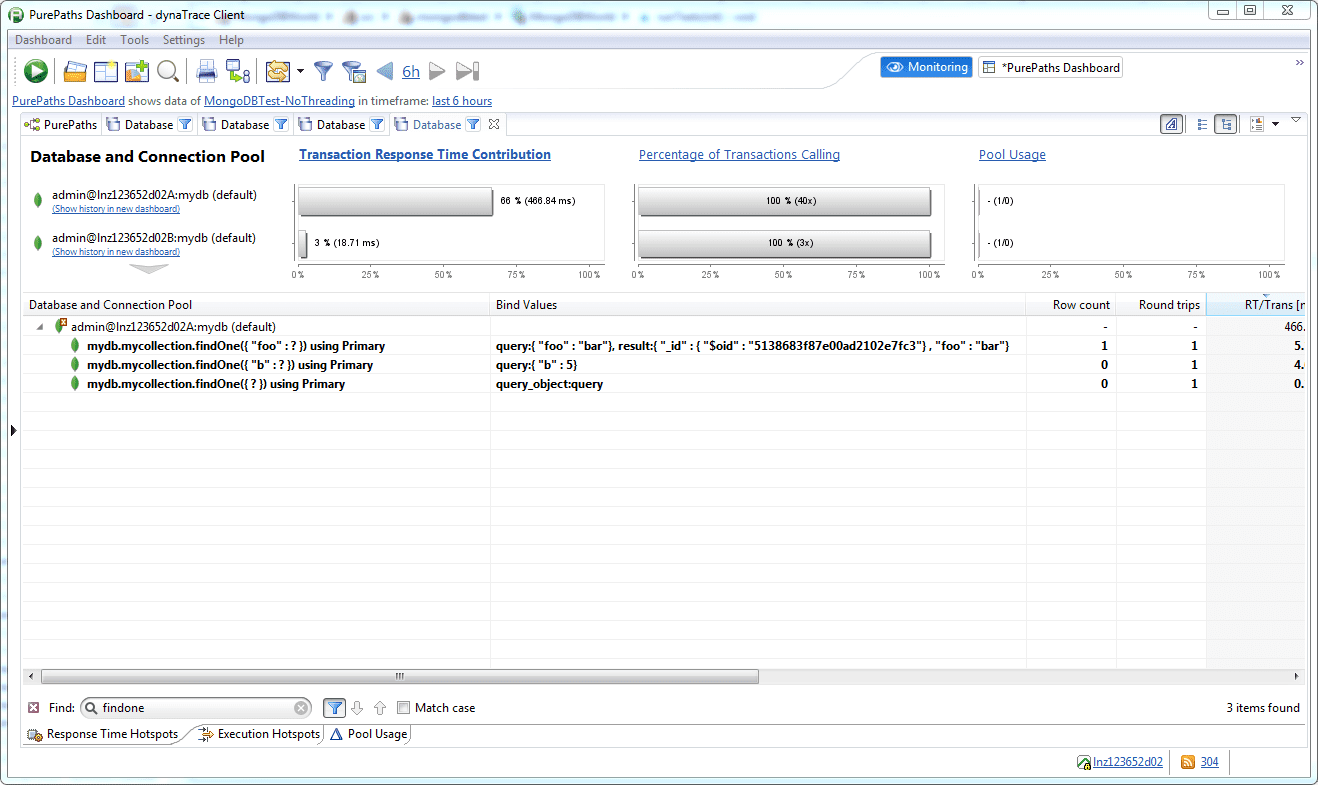Sort by Database and Connection Pool column header

[256, 304]
